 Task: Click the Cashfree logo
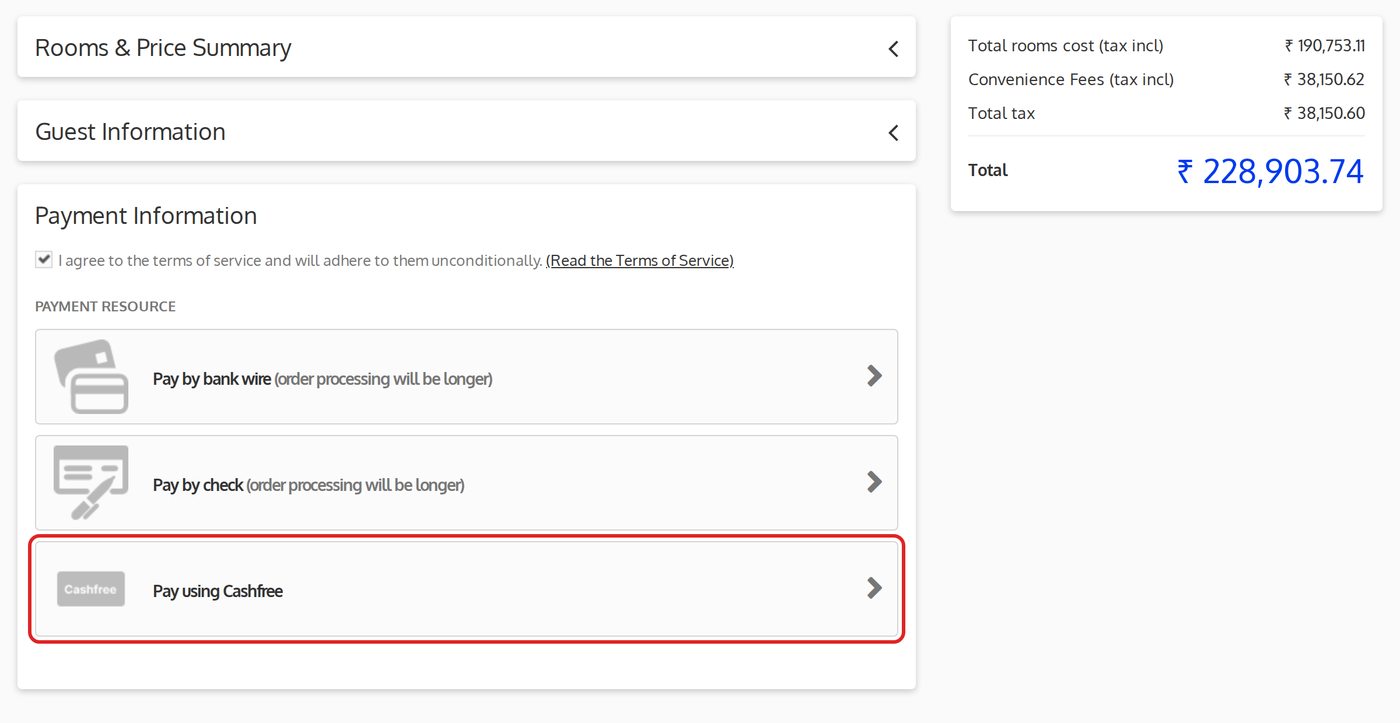[x=91, y=589]
